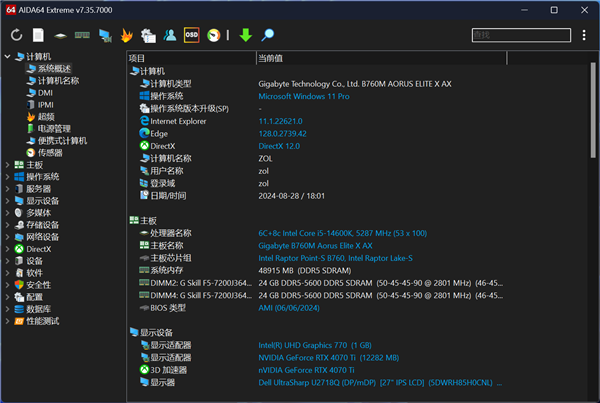This screenshot has width=600, height=403.
Task: Select the 用户名称 row
Action: [x=204, y=171]
